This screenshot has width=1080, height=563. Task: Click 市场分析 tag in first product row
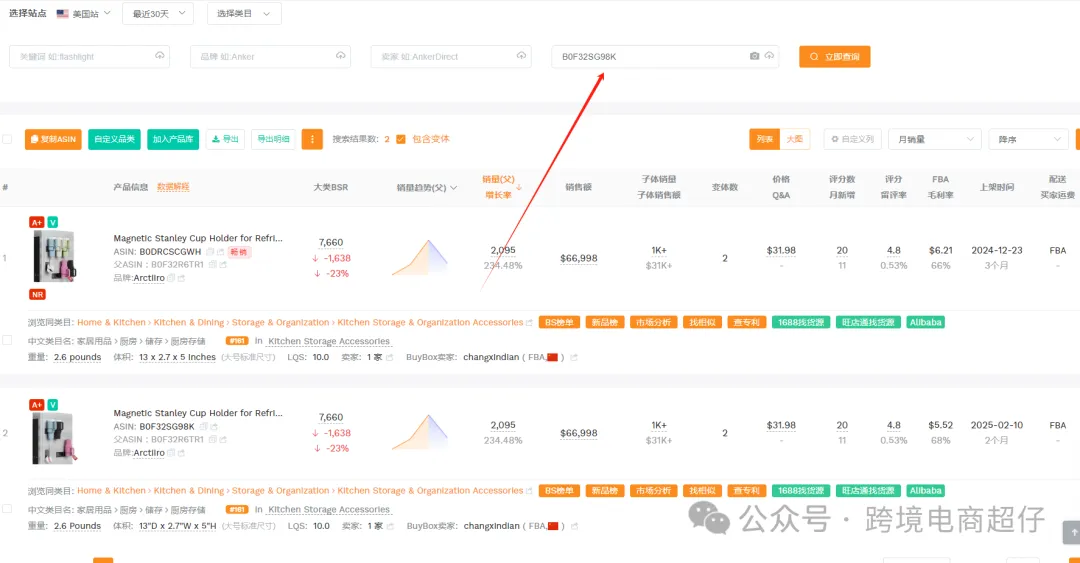coord(653,323)
